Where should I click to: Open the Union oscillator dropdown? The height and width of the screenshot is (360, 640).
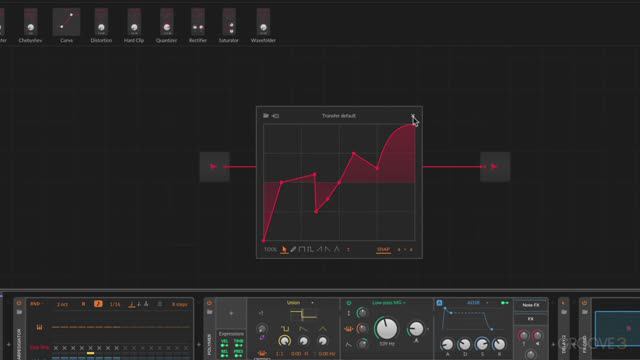point(301,303)
